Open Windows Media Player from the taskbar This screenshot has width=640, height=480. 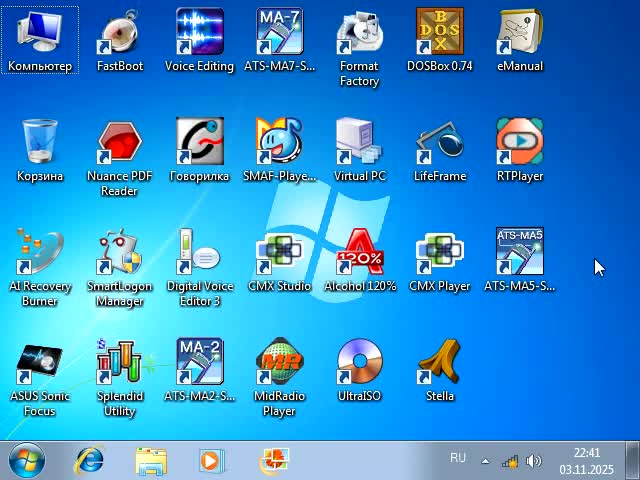[211, 461]
